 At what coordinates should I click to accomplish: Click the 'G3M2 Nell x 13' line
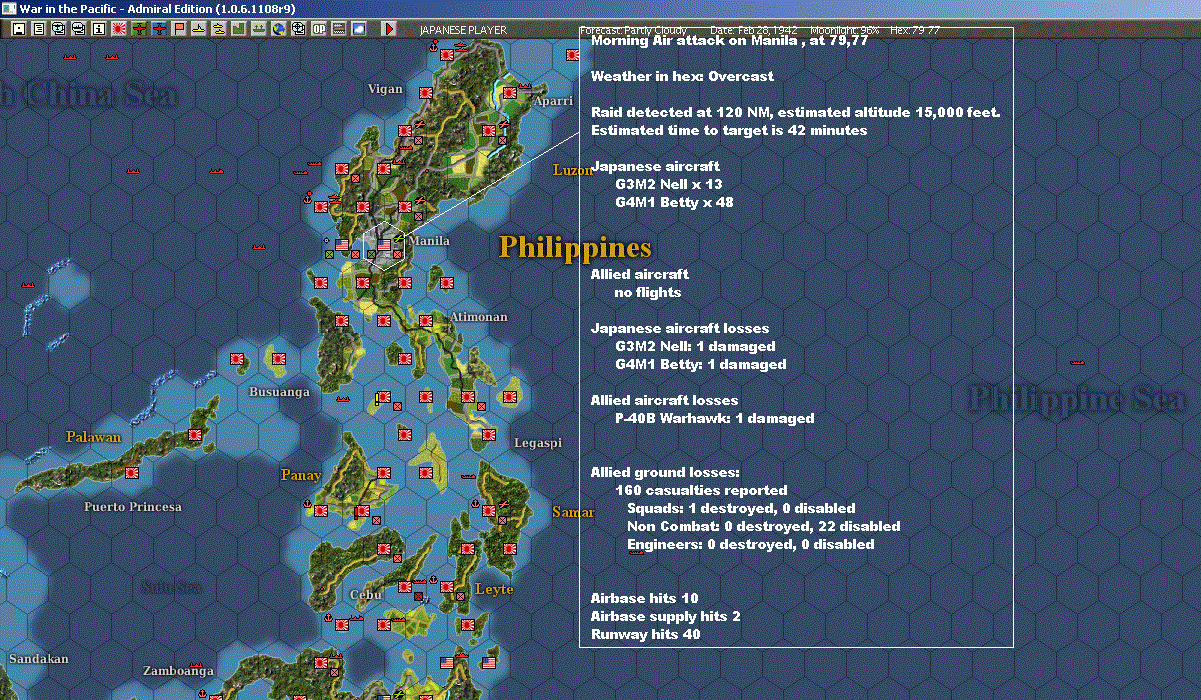[669, 184]
